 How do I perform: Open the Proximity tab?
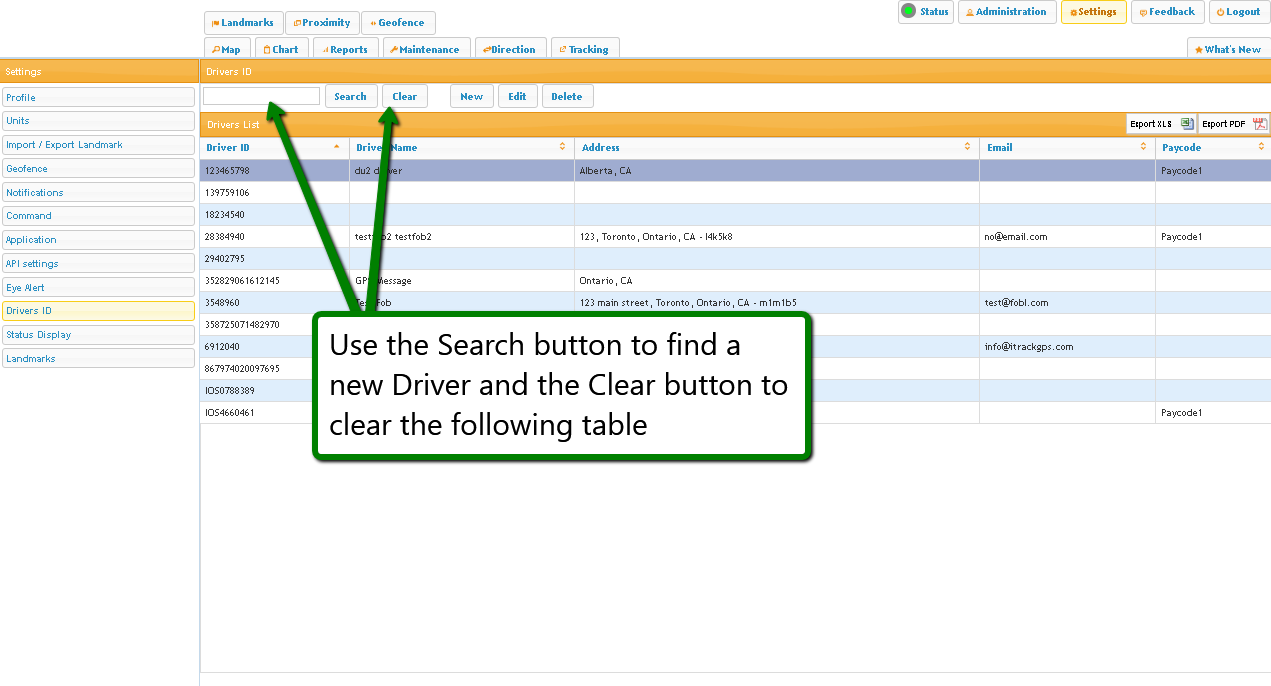(x=322, y=23)
